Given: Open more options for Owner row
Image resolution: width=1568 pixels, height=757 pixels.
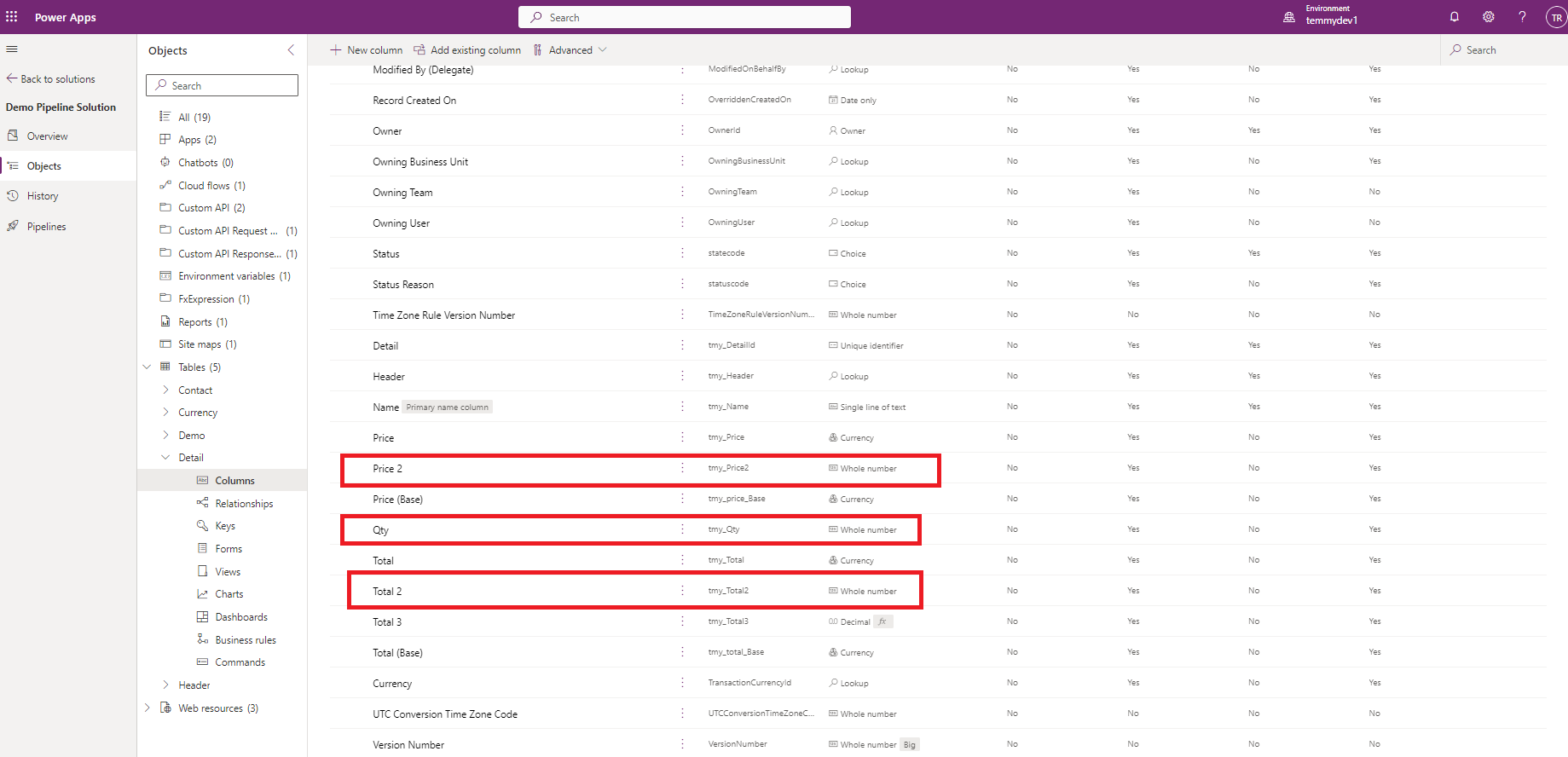Looking at the screenshot, I should click(682, 130).
